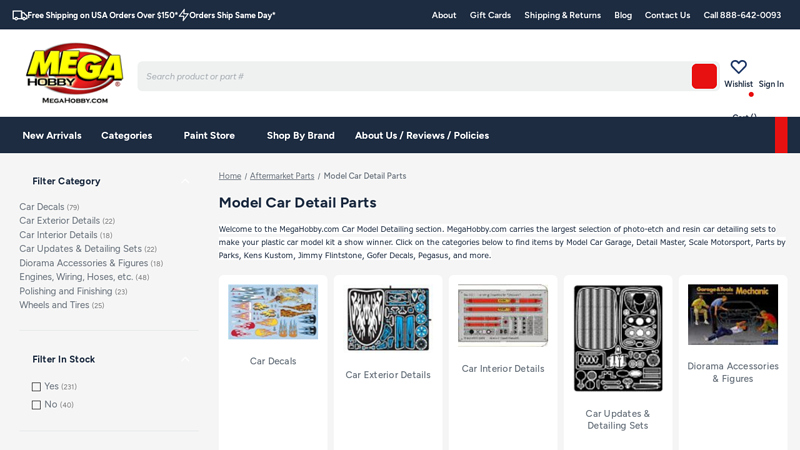This screenshot has width=800, height=450.
Task: Collapse the Filter Category section
Action: [x=185, y=181]
